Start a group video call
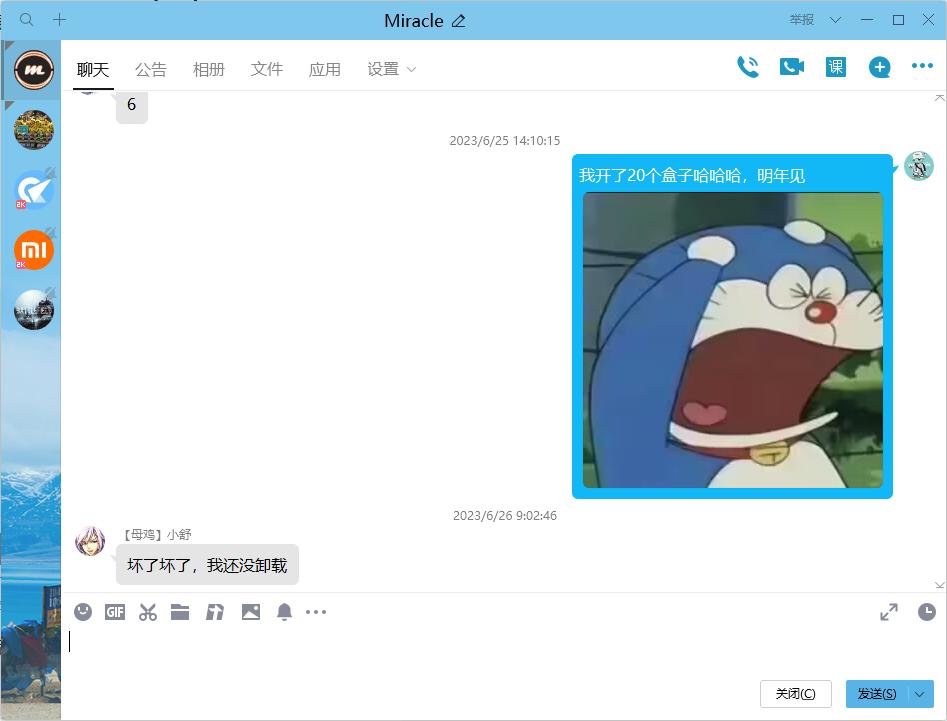The image size is (947, 721). [792, 66]
